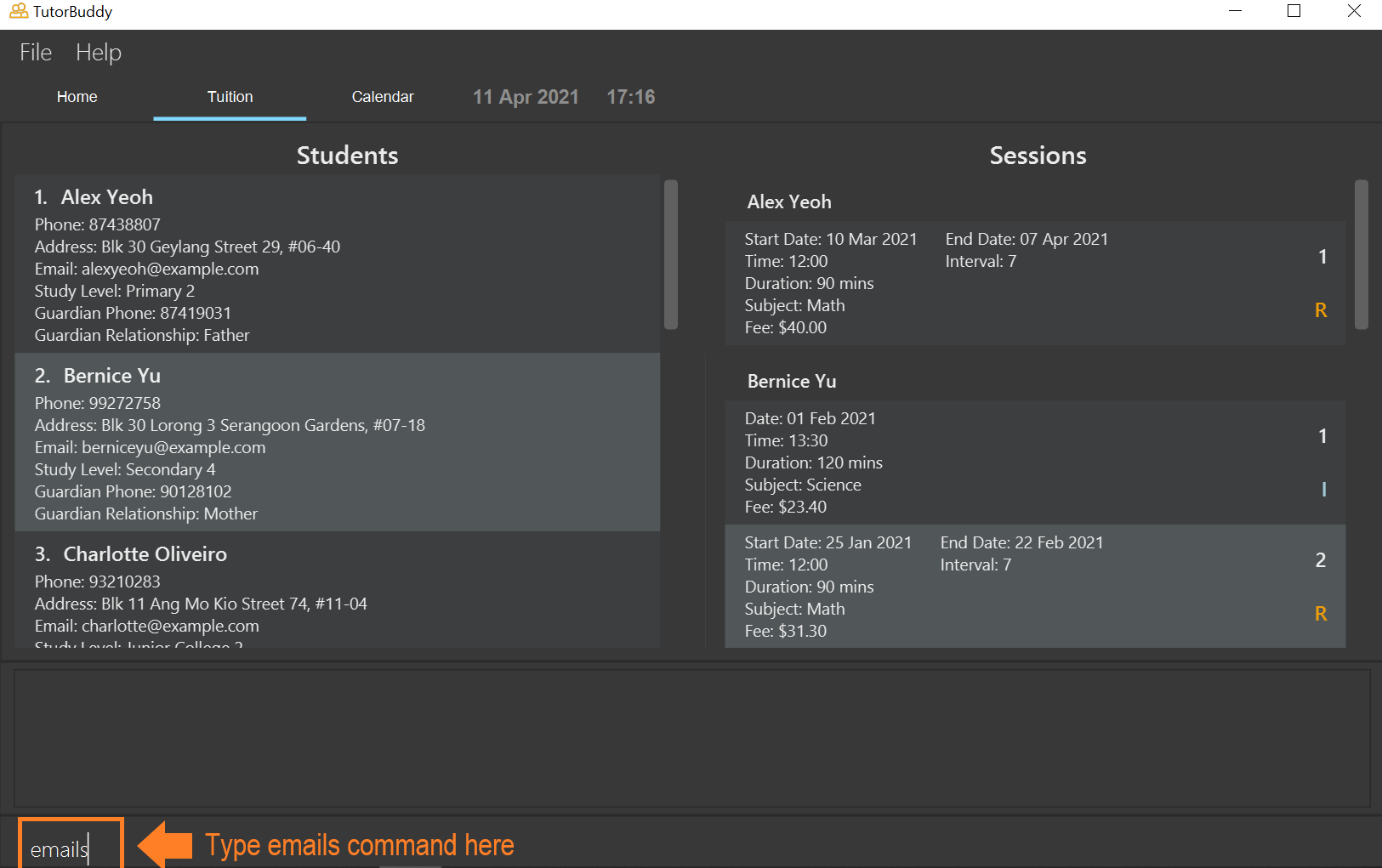Select student 3. Charlotte Oliveiro
This screenshot has height=868, width=1382.
coord(338,591)
